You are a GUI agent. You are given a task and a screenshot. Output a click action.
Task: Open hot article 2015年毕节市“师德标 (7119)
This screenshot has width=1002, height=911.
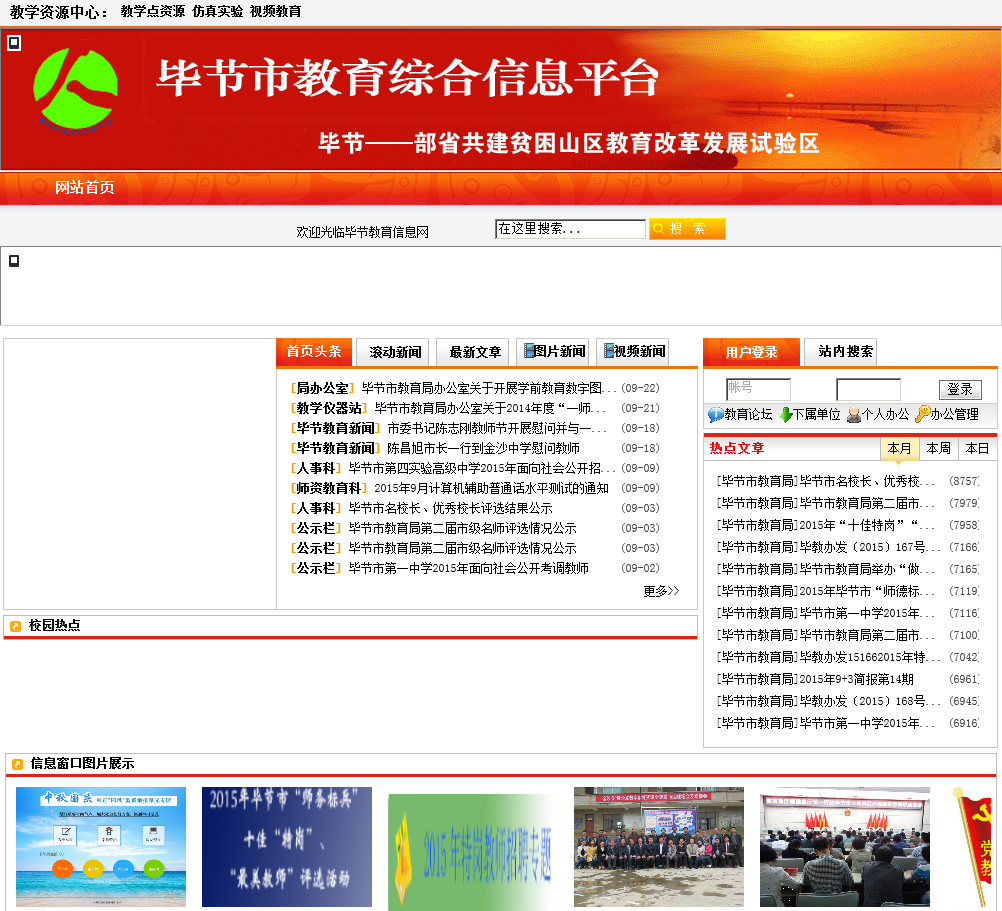coord(826,591)
